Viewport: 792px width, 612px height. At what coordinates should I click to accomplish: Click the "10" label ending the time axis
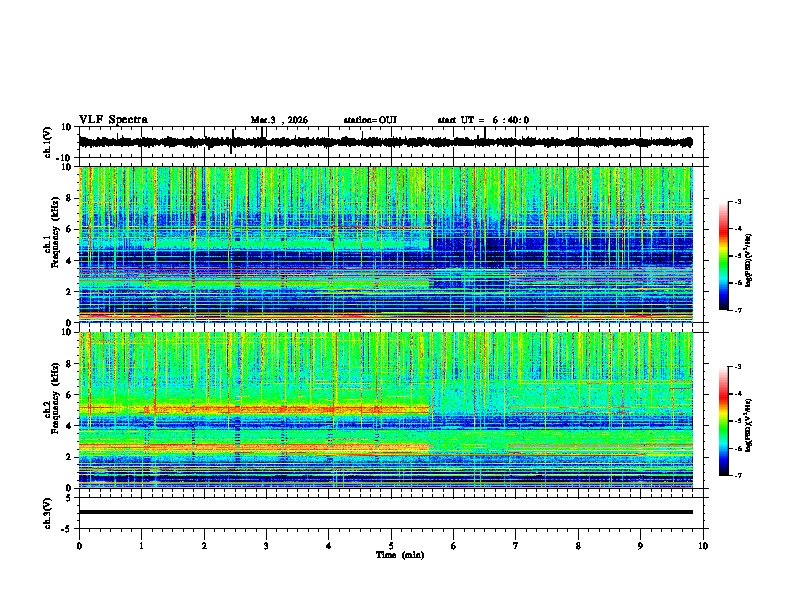click(x=703, y=546)
